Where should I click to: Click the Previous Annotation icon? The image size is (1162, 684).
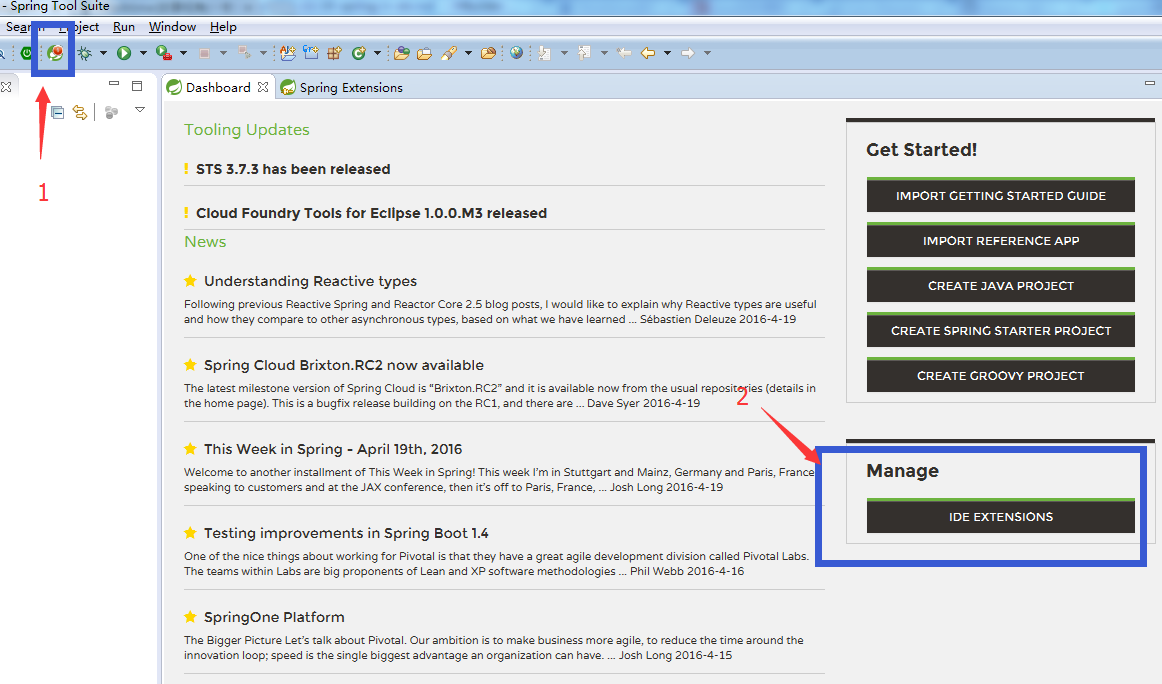click(584, 53)
